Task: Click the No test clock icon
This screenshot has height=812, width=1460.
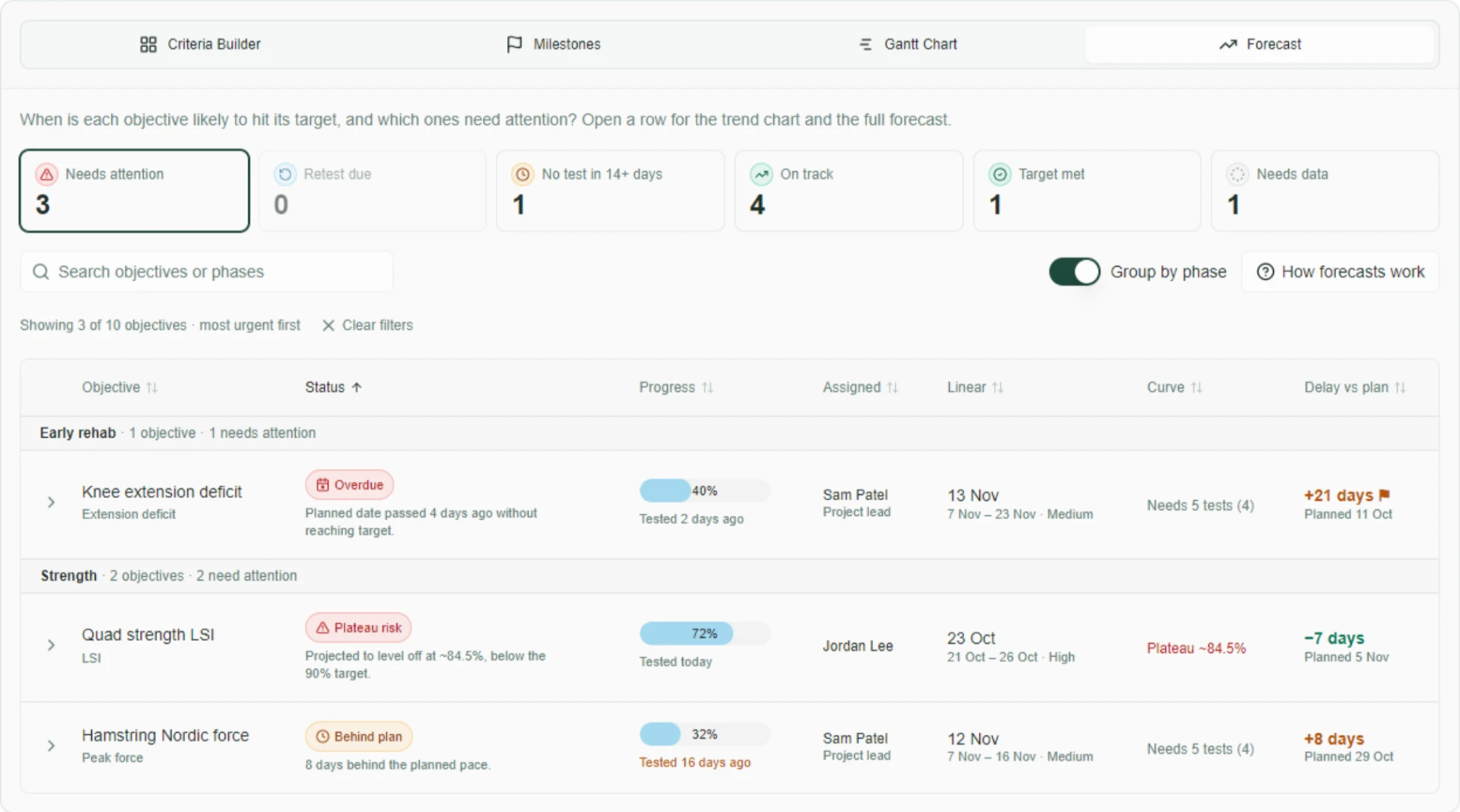Action: 522,175
